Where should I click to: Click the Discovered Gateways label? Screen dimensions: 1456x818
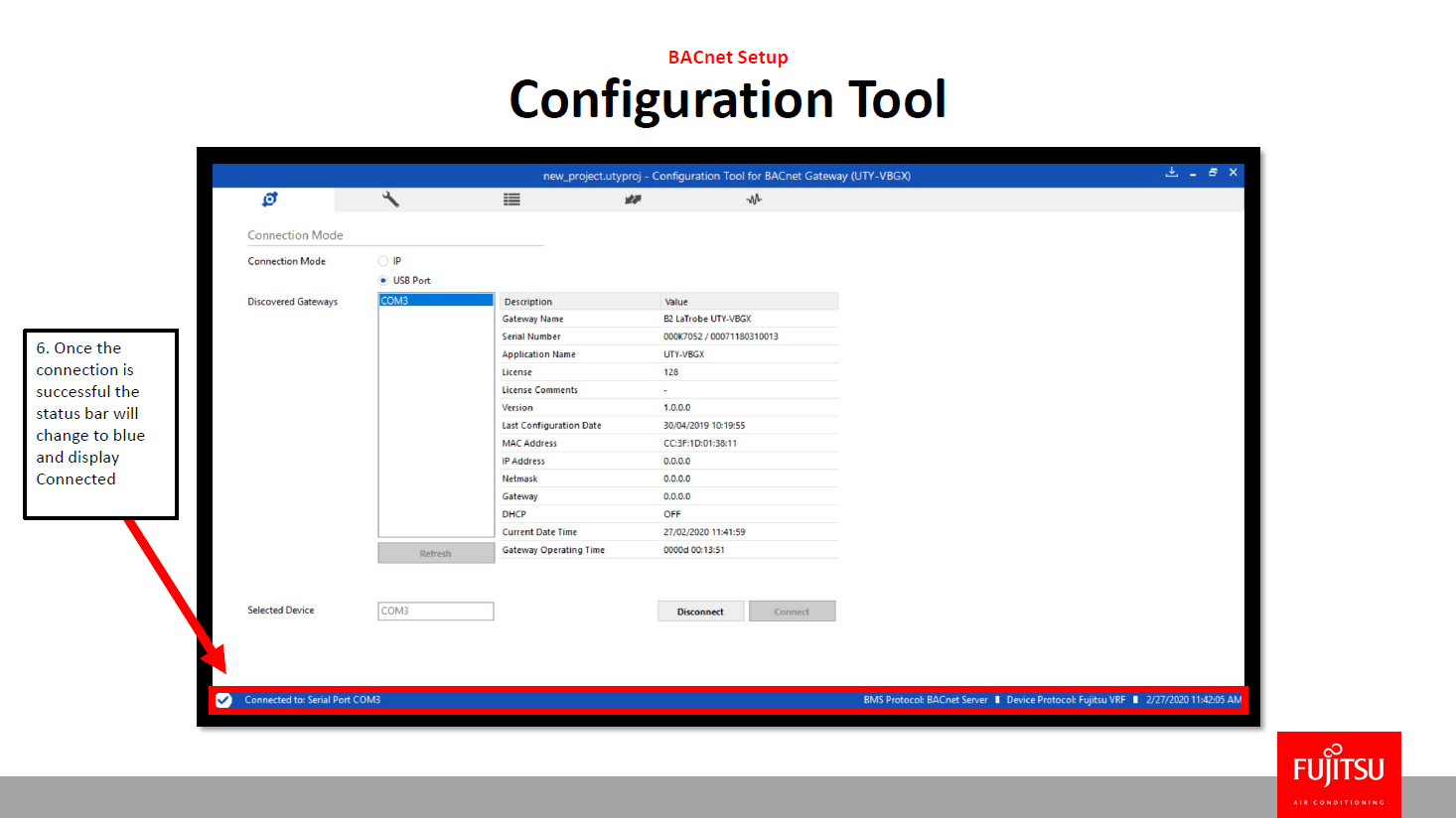(292, 302)
